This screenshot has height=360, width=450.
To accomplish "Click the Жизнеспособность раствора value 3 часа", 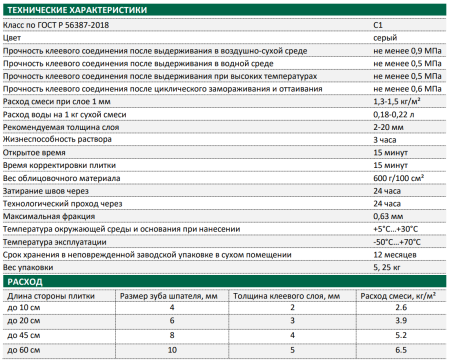I will coord(385,140).
